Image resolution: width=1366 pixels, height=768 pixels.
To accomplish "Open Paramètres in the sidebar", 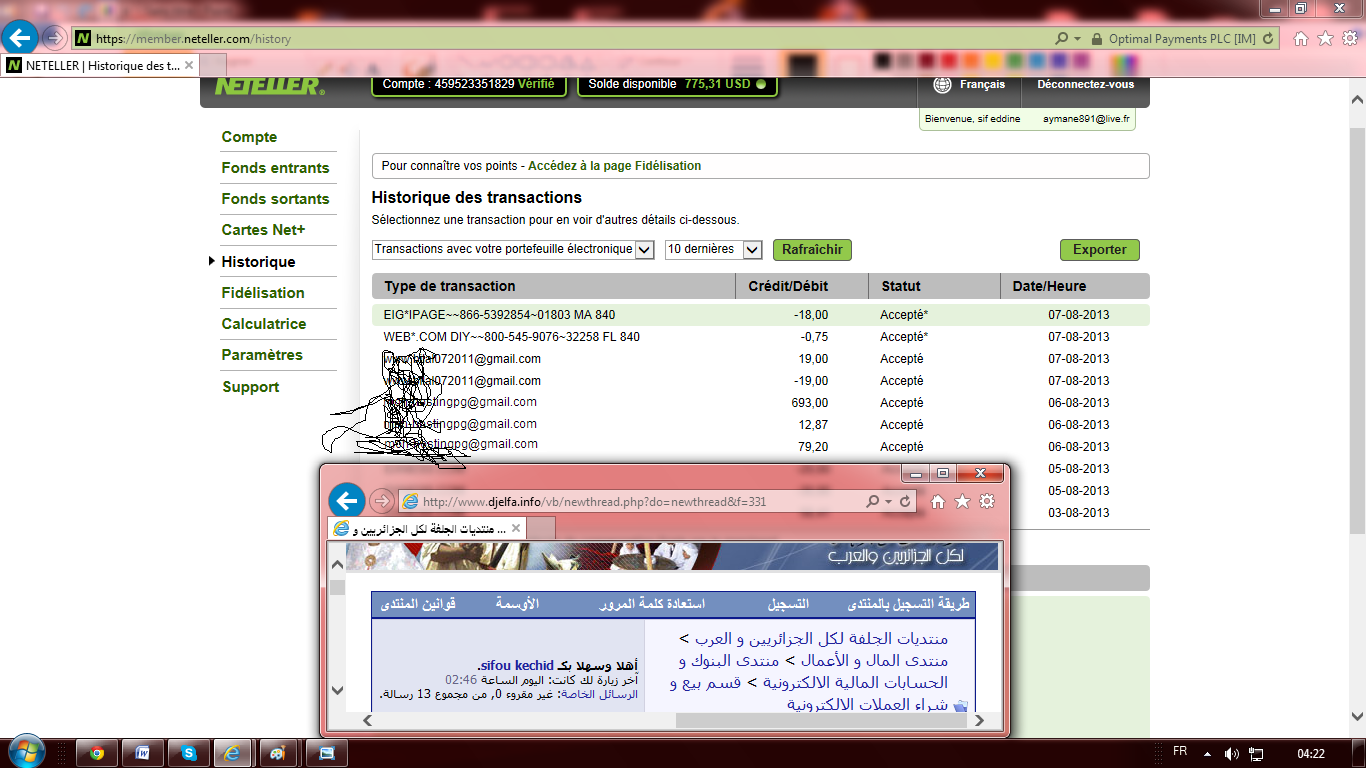I will click(x=262, y=355).
